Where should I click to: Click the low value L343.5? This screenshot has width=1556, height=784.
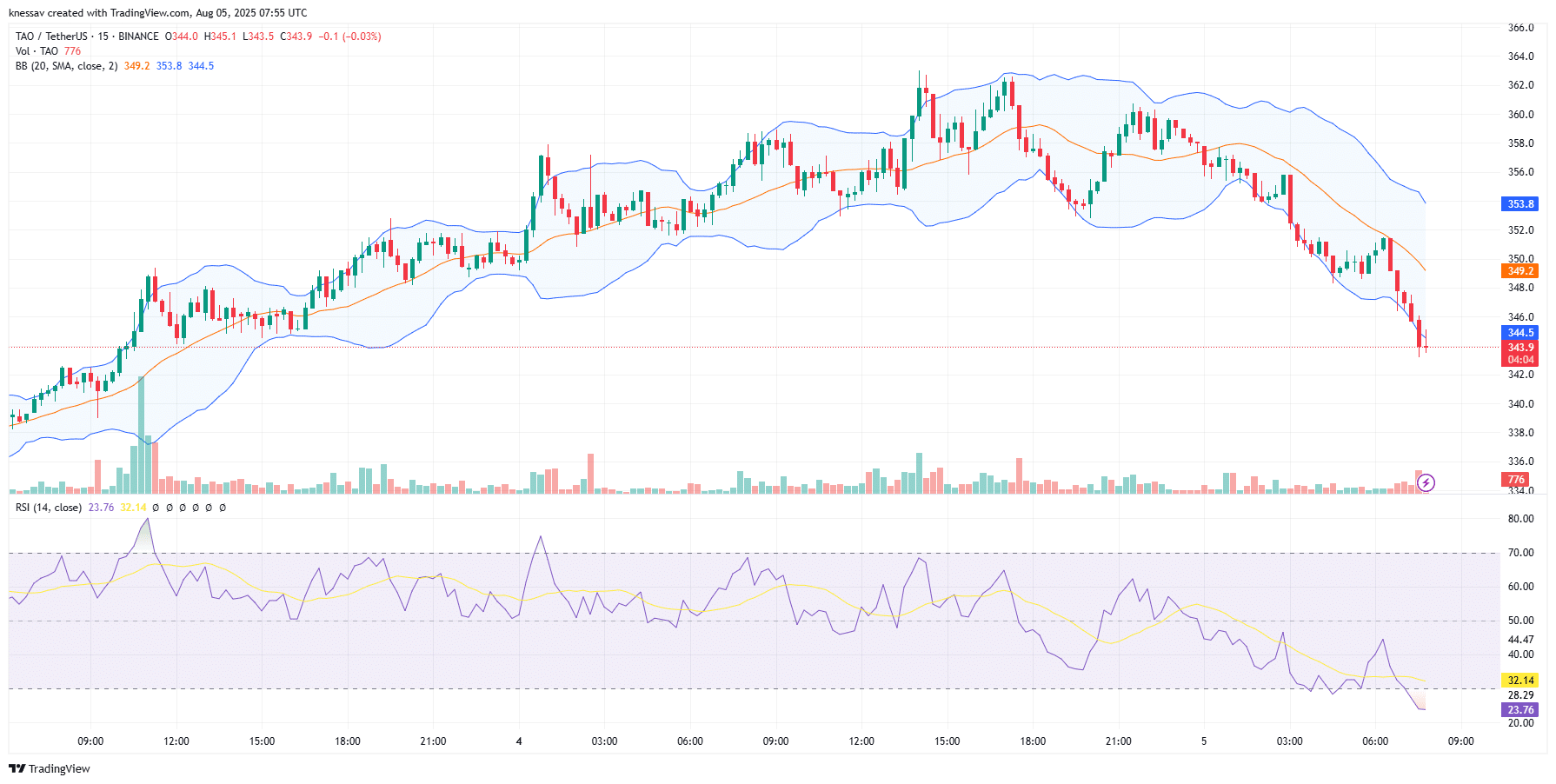click(x=258, y=37)
